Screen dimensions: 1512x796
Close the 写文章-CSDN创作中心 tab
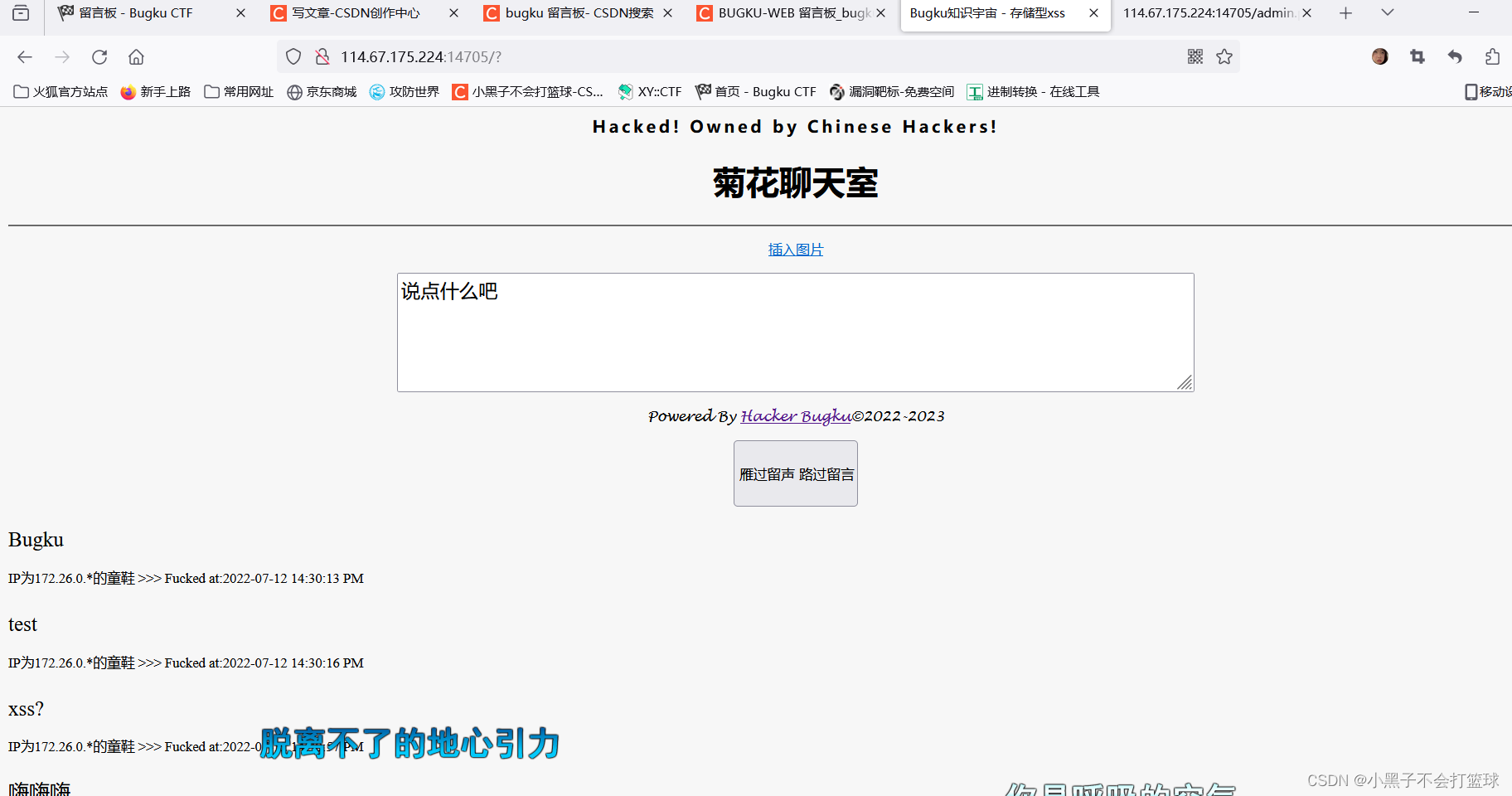[x=453, y=13]
